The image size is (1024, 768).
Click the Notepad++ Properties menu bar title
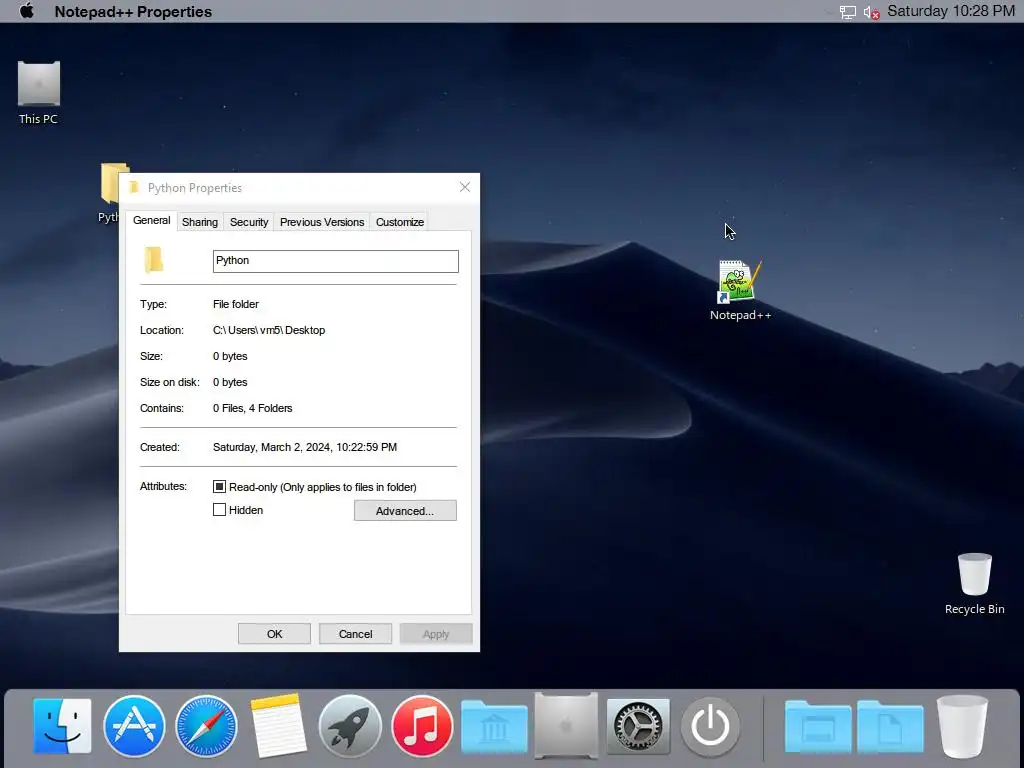pos(133,12)
